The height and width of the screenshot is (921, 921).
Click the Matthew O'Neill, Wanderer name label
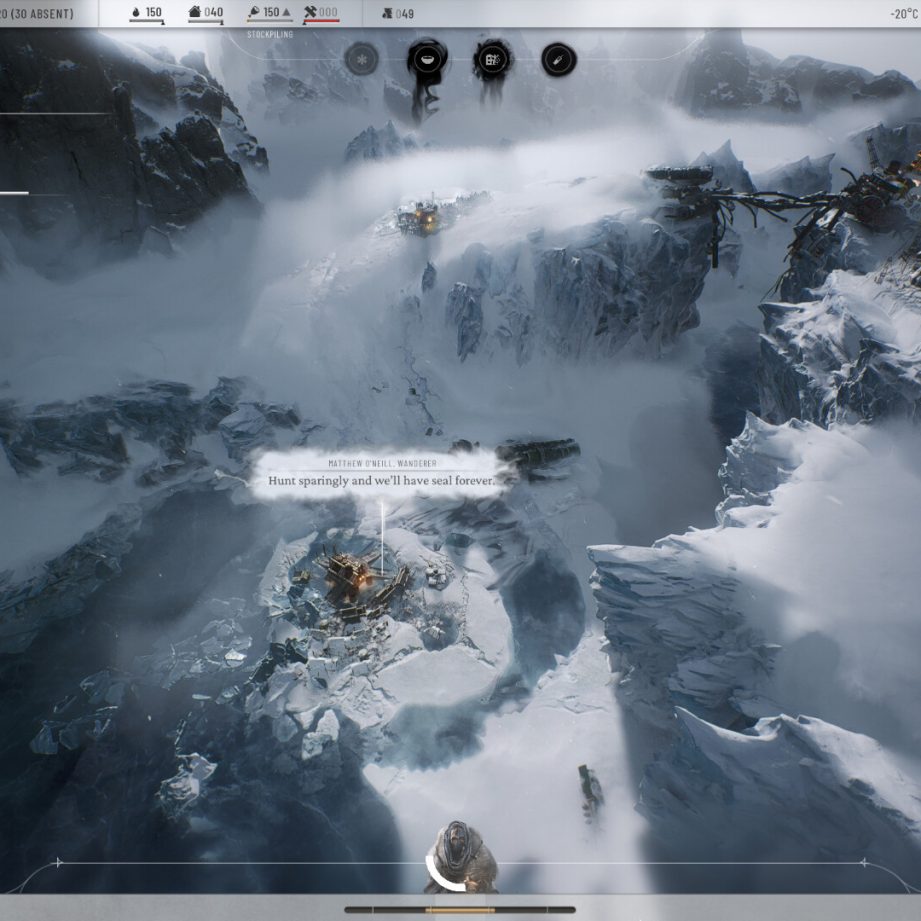click(382, 463)
